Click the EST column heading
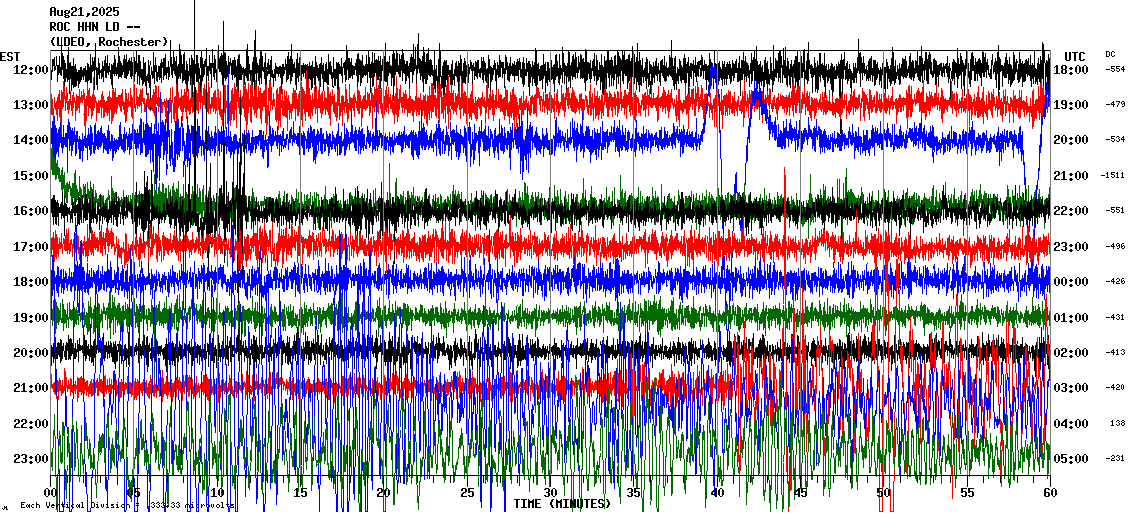The width and height of the screenshot is (1130, 519). (x=11, y=57)
